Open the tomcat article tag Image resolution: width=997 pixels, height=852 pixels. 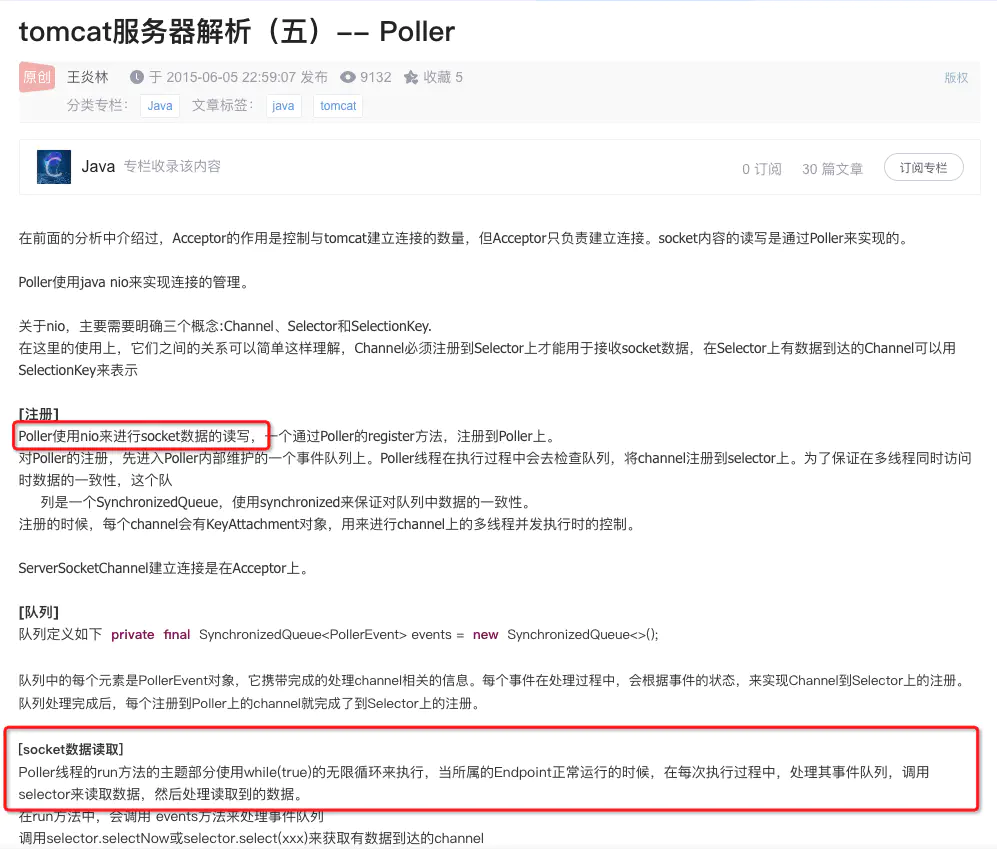point(338,106)
